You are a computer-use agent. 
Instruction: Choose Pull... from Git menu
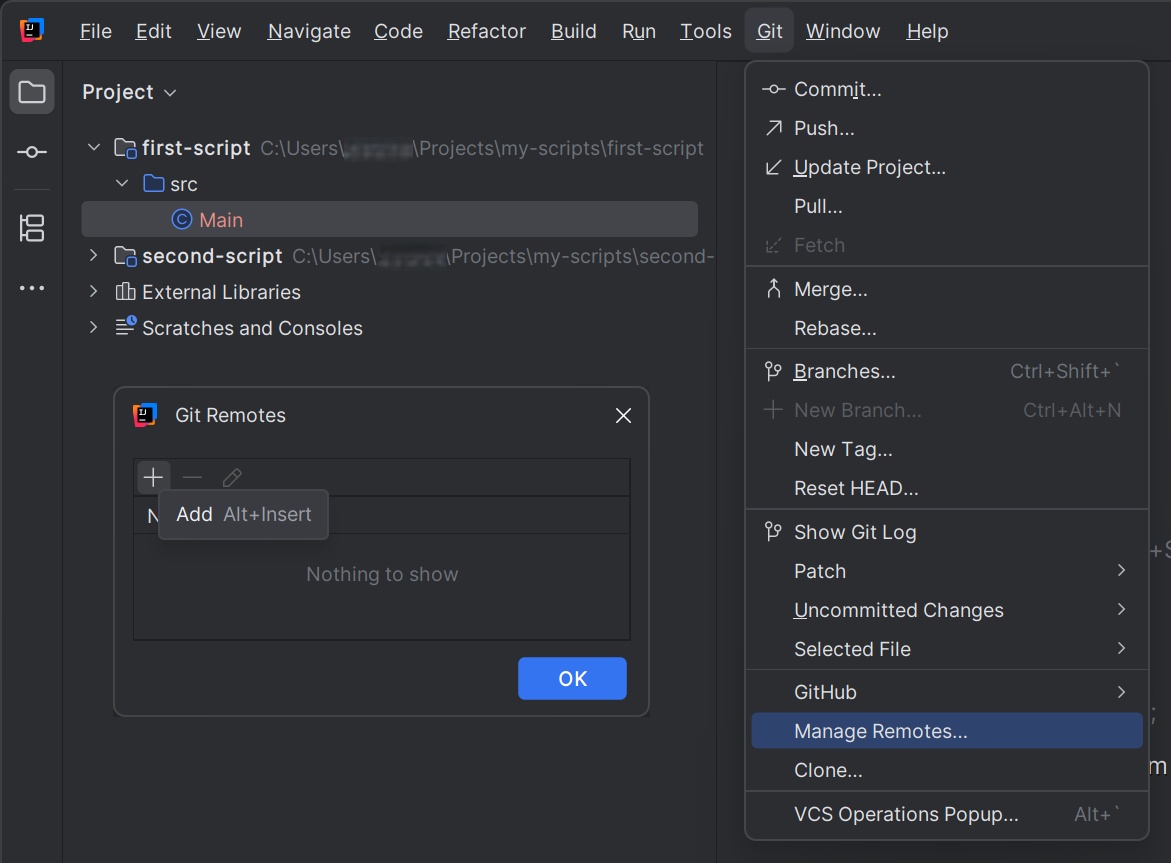click(947, 206)
